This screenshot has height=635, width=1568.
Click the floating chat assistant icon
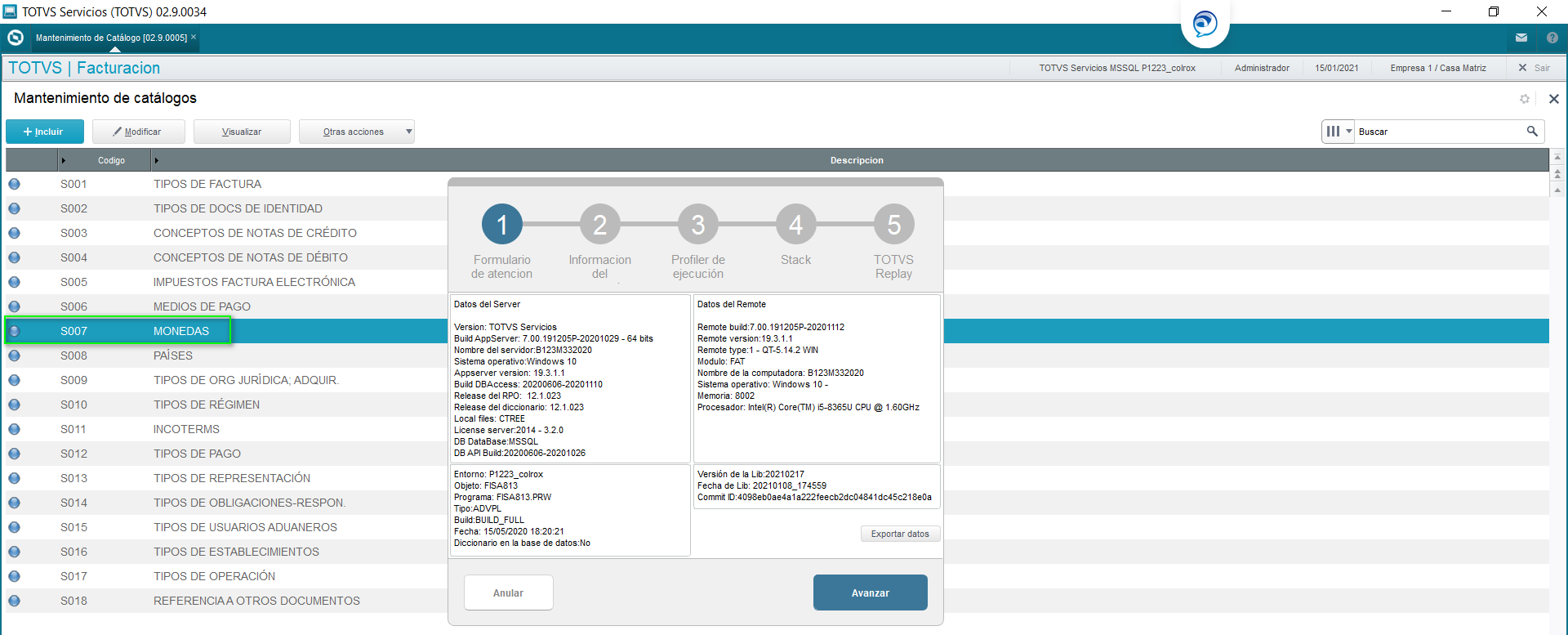point(1205,23)
